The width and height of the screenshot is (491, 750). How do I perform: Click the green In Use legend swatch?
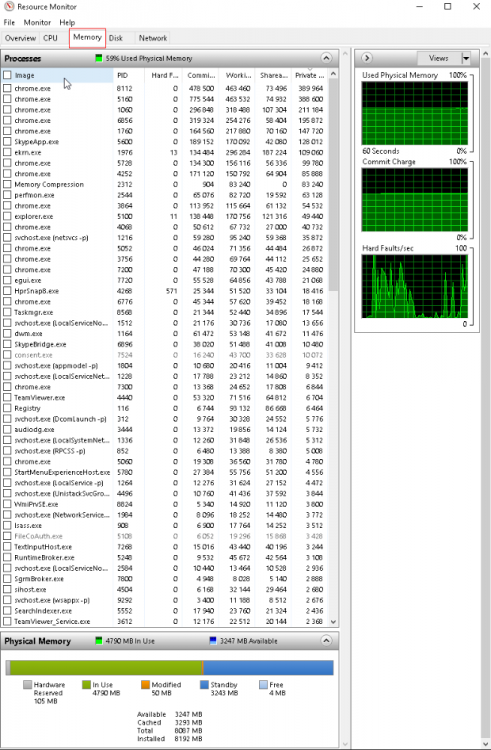pos(87,684)
